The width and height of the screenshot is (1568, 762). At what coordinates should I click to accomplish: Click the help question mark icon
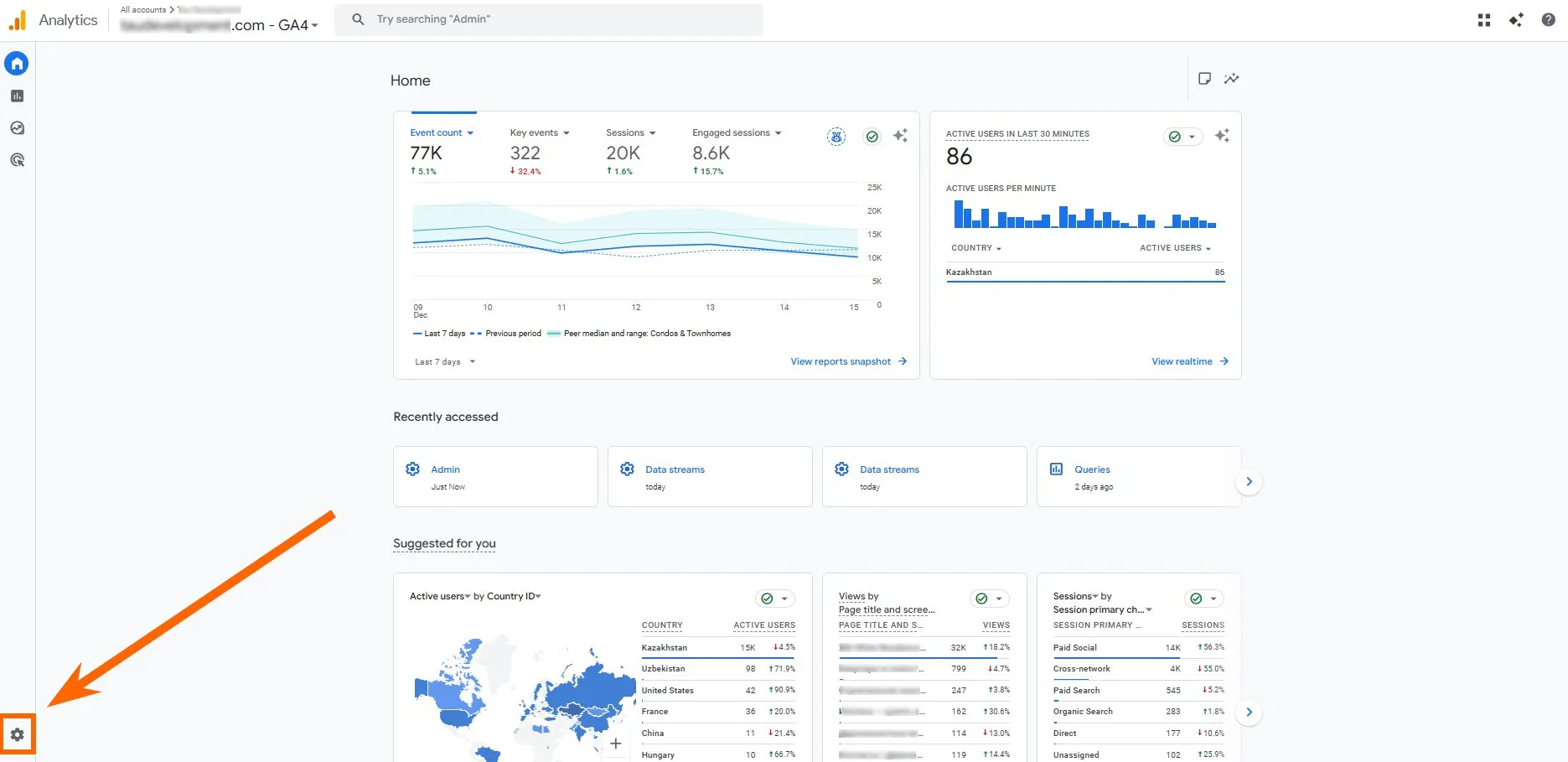click(1548, 20)
